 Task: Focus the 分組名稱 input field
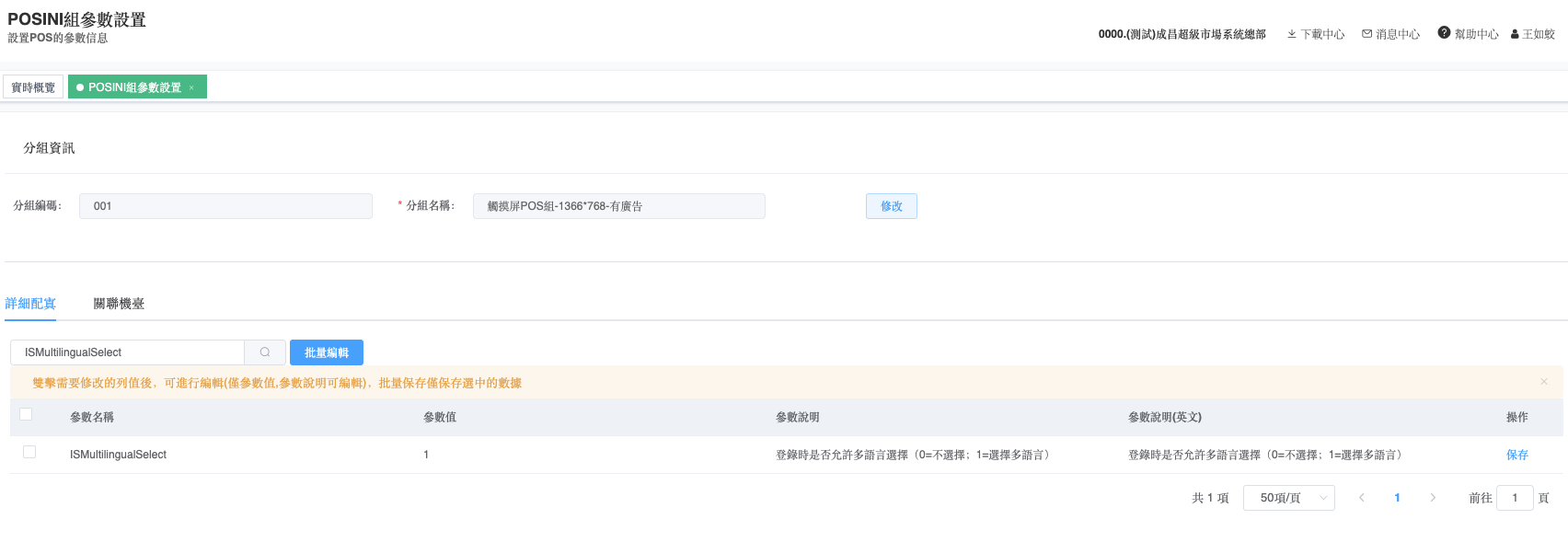pos(619,206)
